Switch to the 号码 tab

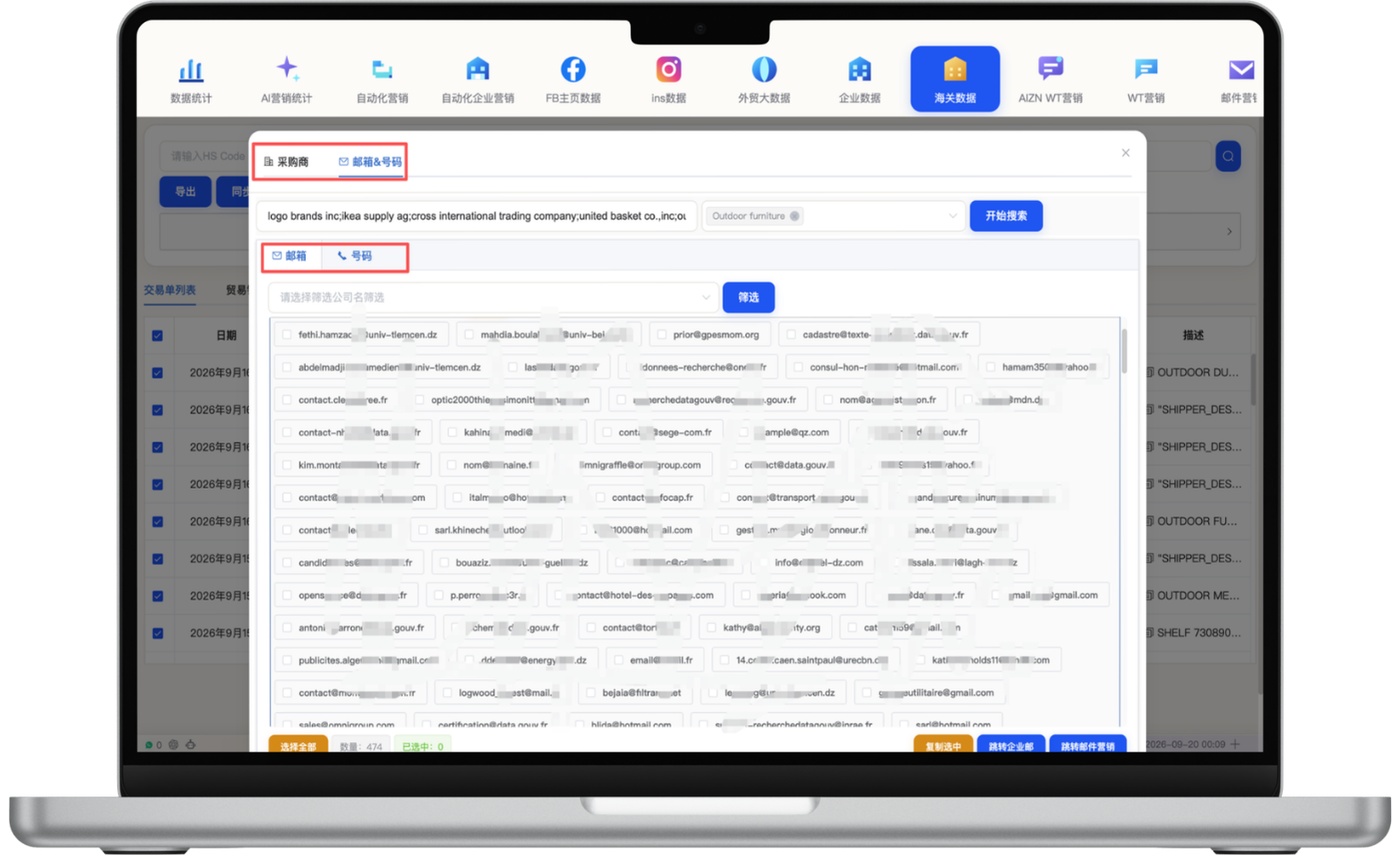(355, 256)
